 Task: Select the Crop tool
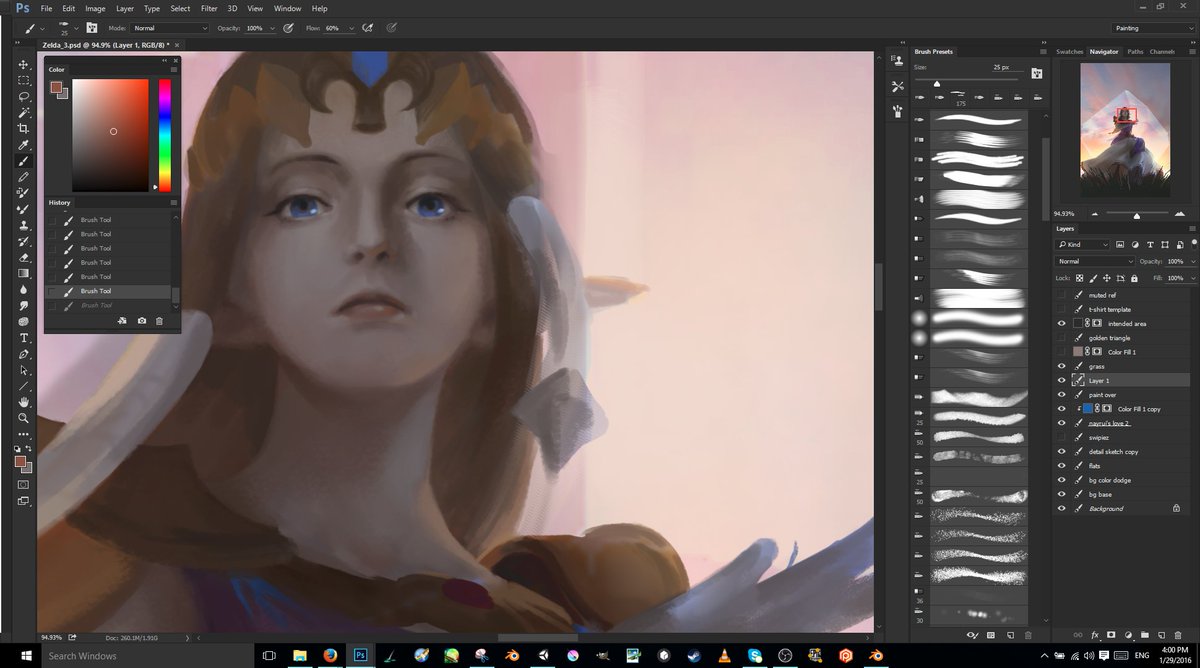coord(23,129)
